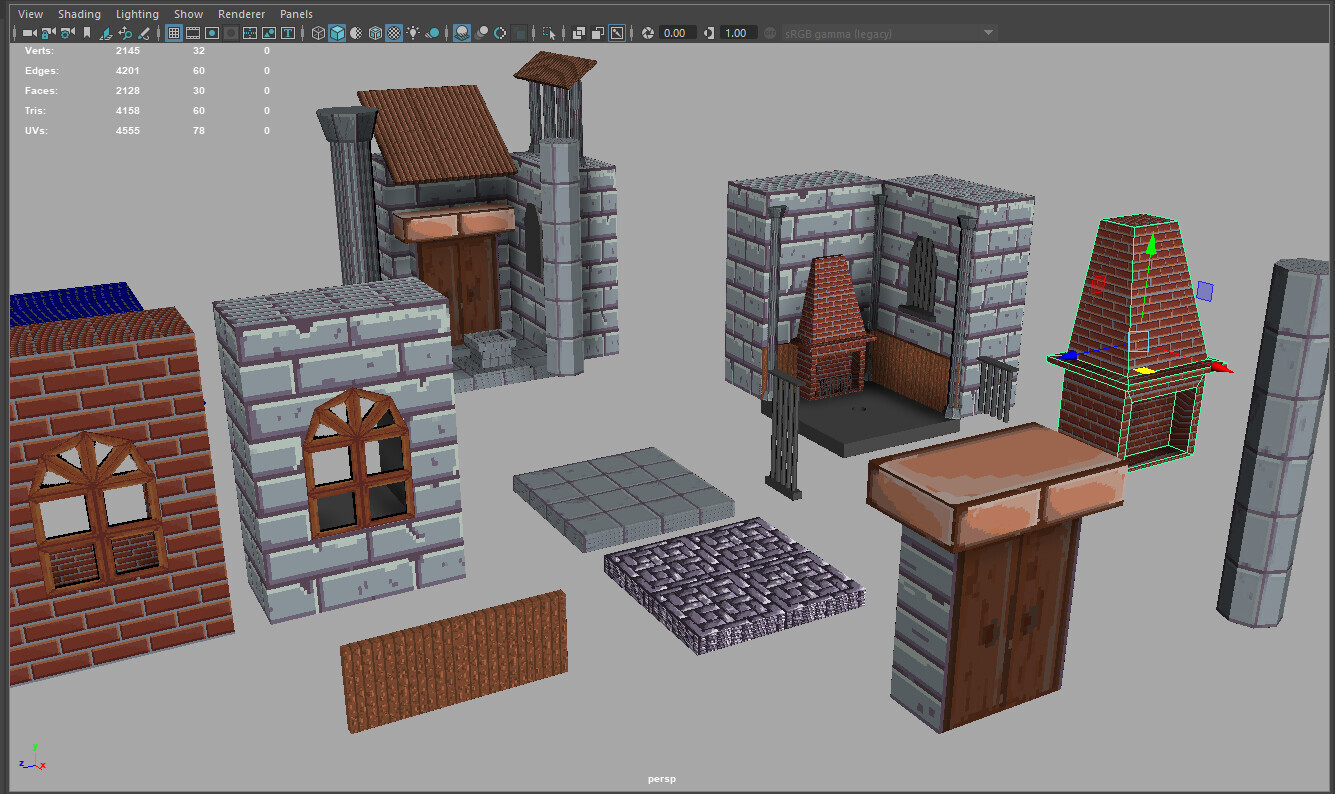Viewport: 1335px width, 794px height.
Task: Toggle Textured display mode
Action: 394,33
